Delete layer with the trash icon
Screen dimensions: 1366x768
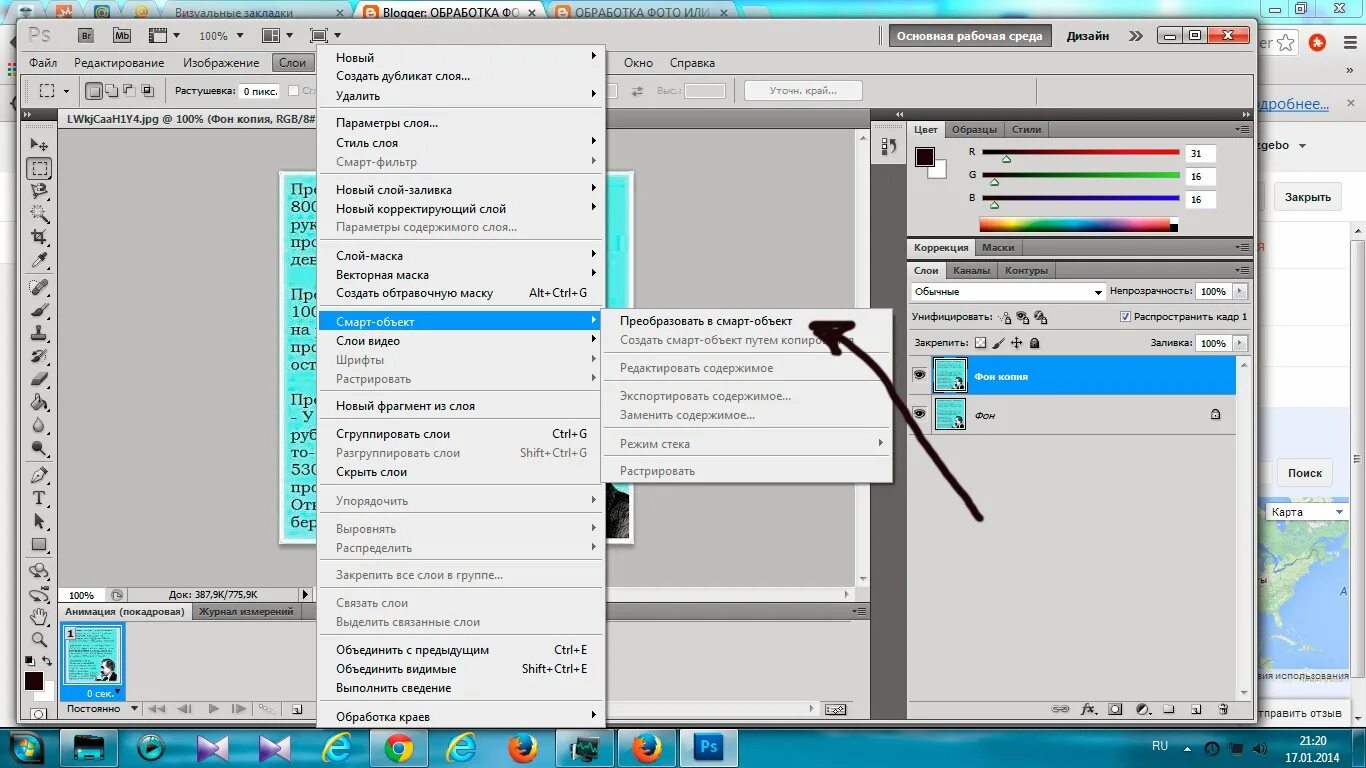pyautogui.click(x=1222, y=709)
